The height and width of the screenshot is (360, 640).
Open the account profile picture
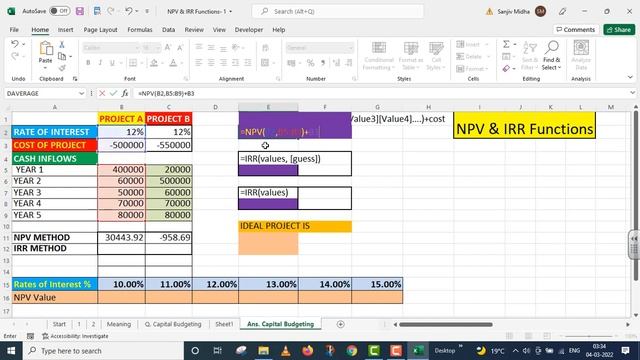click(x=540, y=11)
